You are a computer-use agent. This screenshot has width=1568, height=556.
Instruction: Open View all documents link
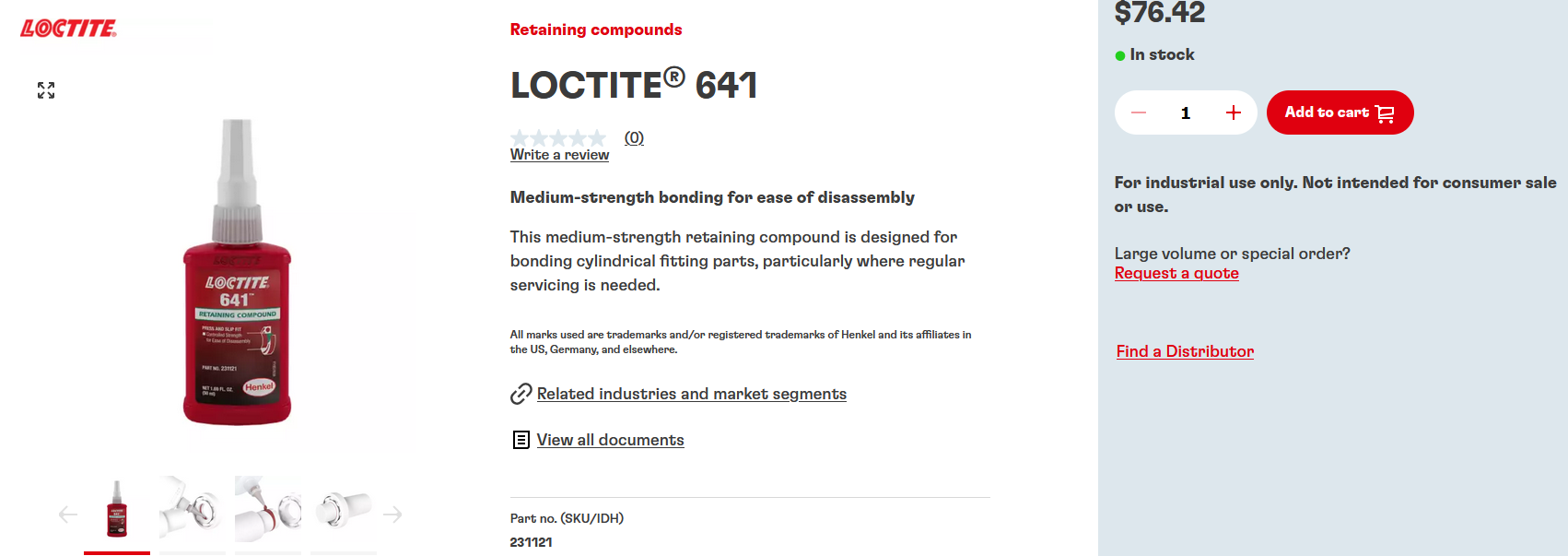point(611,440)
